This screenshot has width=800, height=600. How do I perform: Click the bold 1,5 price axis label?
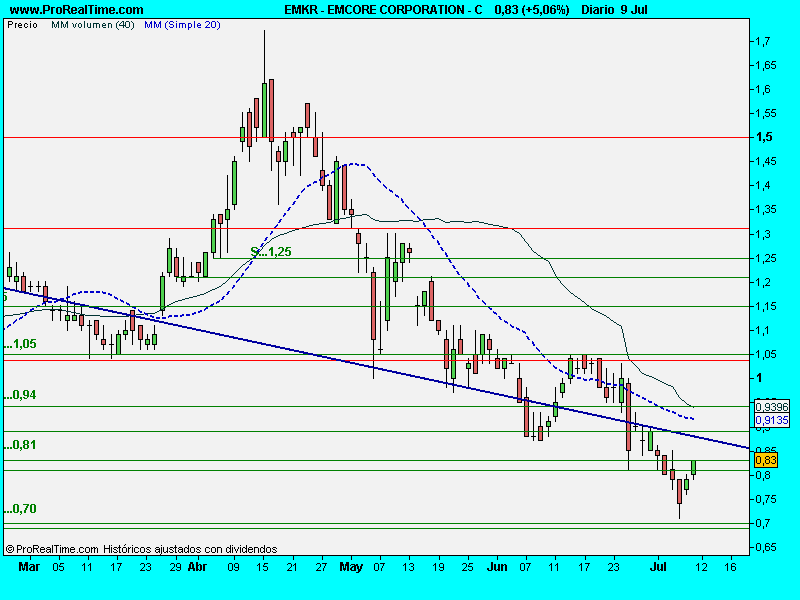tap(764, 137)
